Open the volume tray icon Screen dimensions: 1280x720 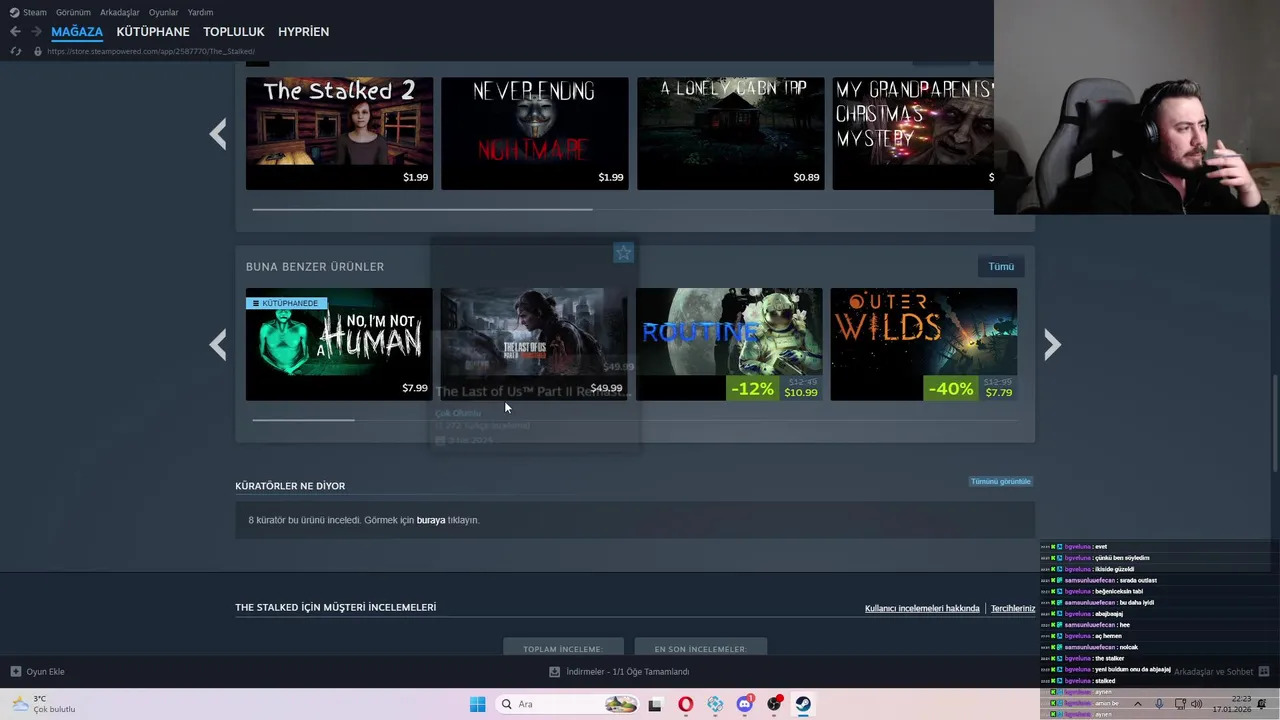[1197, 704]
